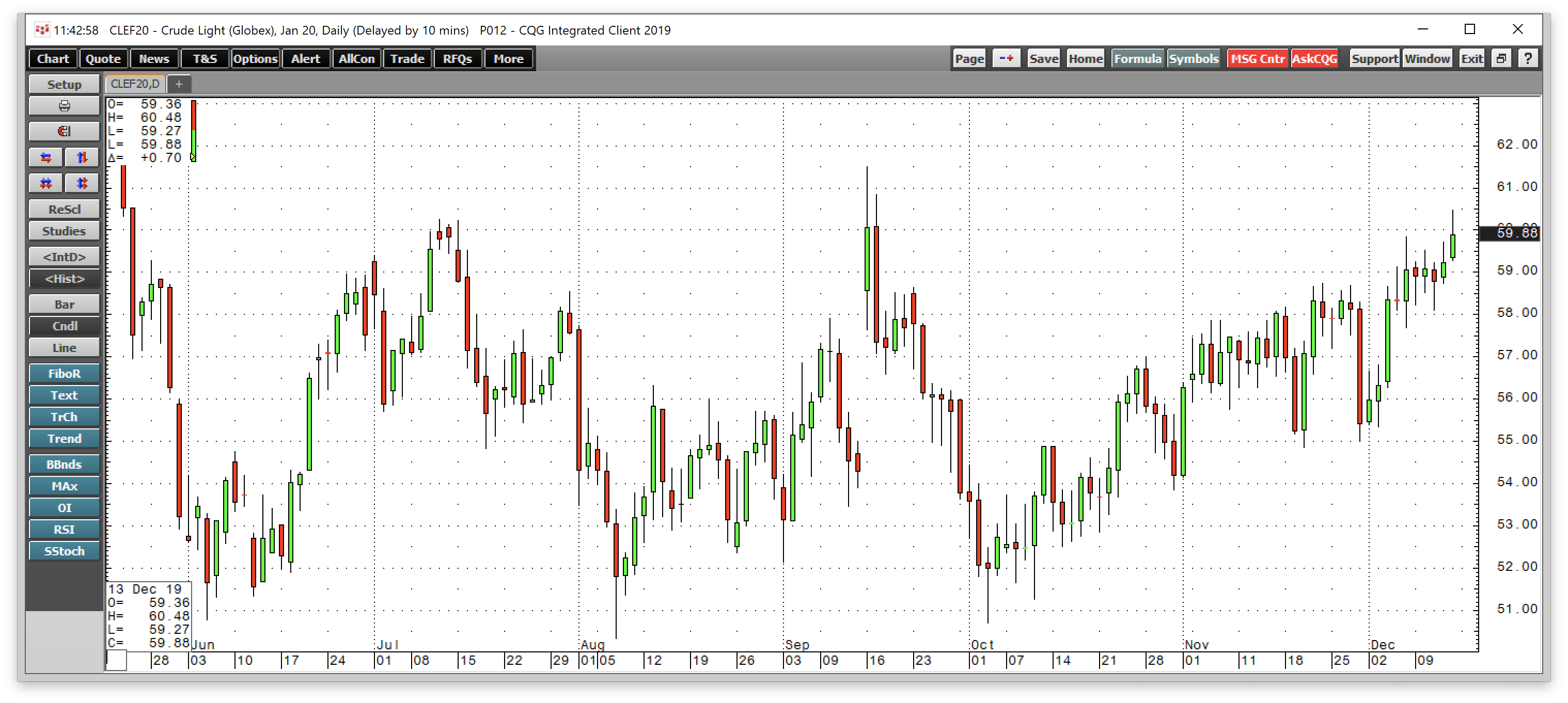The width and height of the screenshot is (1568, 703).
Task: Select the Bar chart type
Action: click(x=64, y=304)
